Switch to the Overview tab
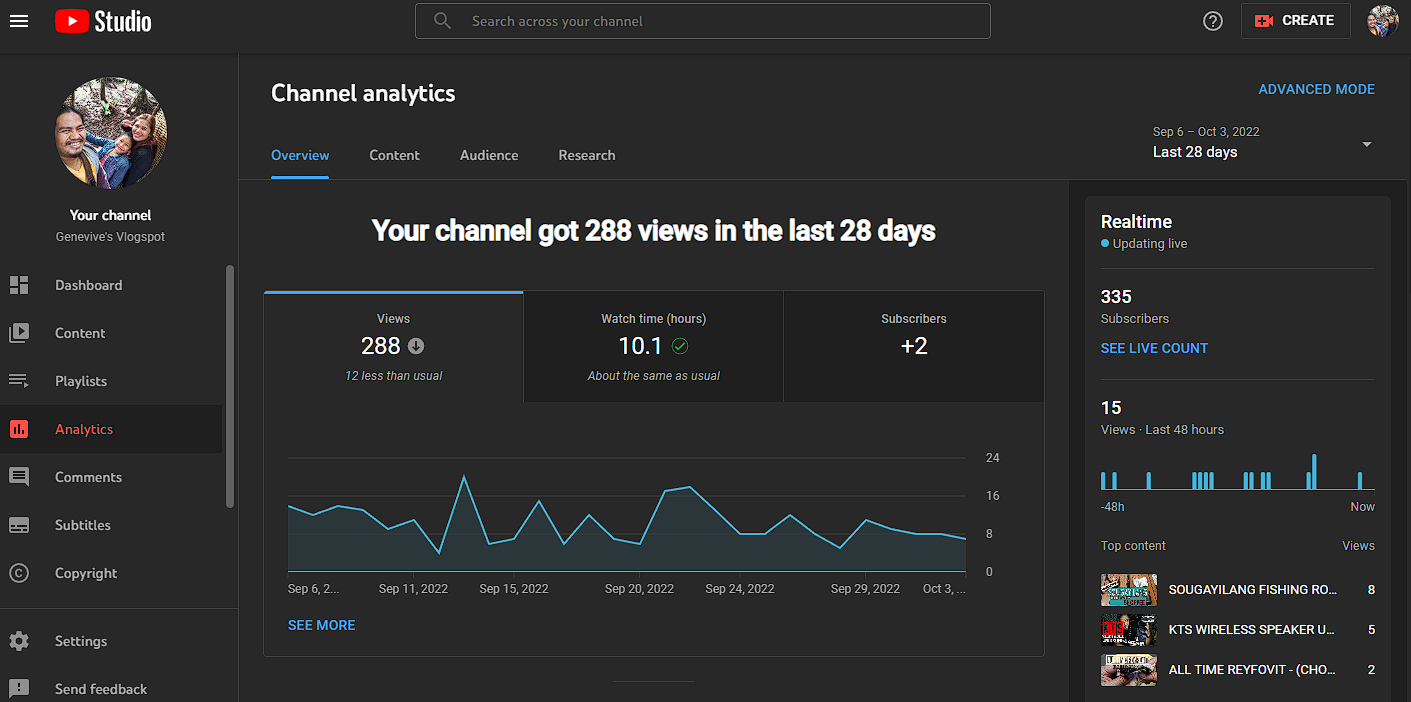 click(x=300, y=155)
